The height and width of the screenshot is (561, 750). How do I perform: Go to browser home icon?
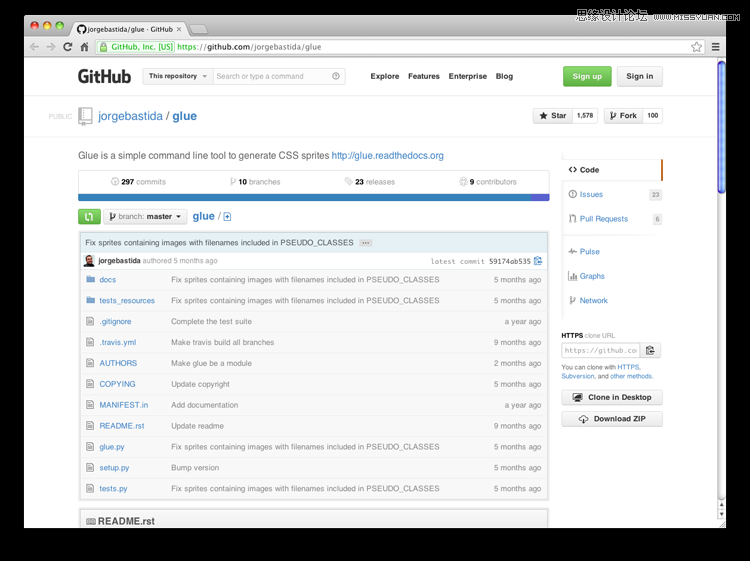pyautogui.click(x=84, y=47)
